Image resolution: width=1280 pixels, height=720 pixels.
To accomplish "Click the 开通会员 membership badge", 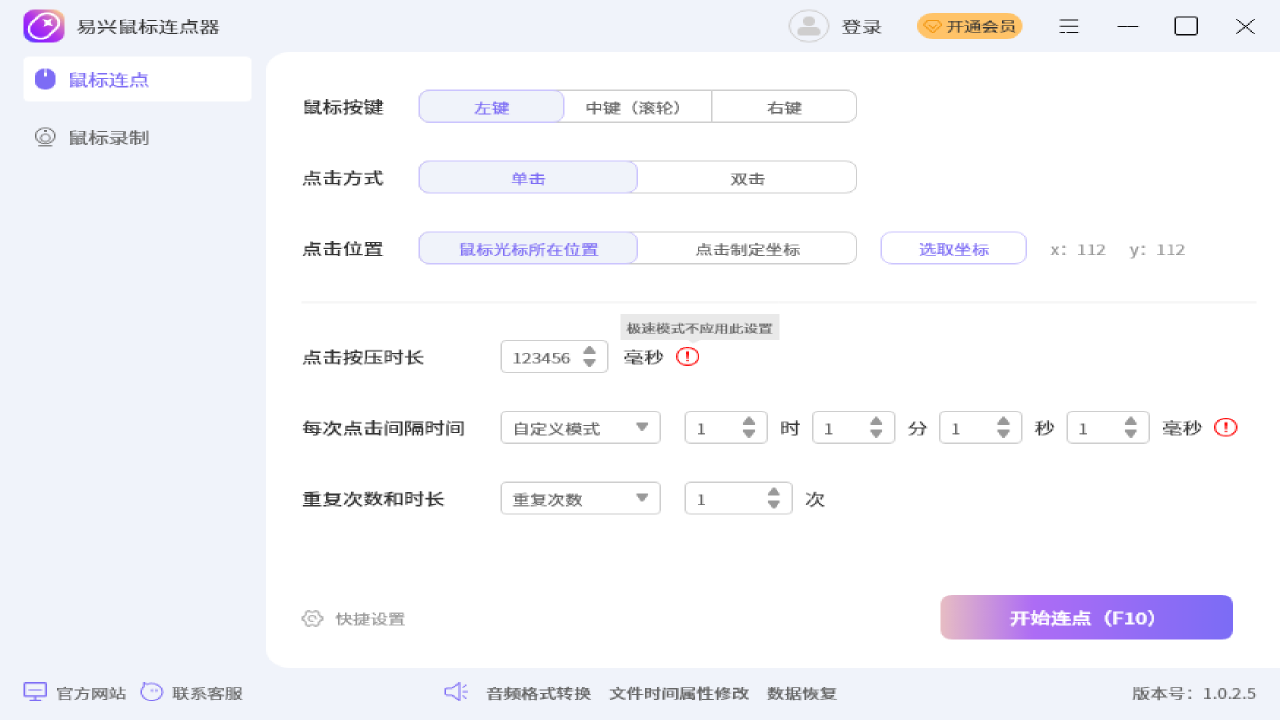I will point(969,27).
